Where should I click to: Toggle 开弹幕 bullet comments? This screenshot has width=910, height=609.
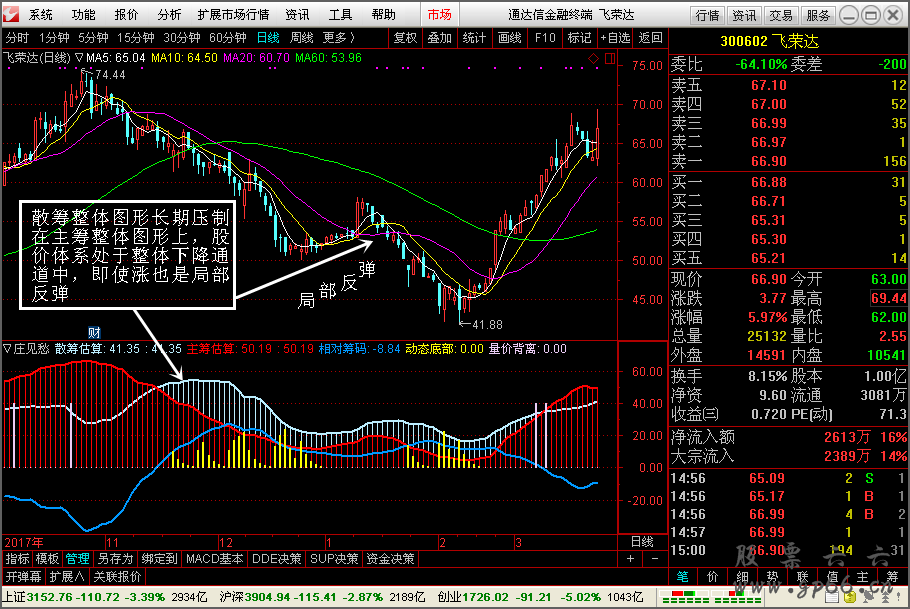click(23, 576)
